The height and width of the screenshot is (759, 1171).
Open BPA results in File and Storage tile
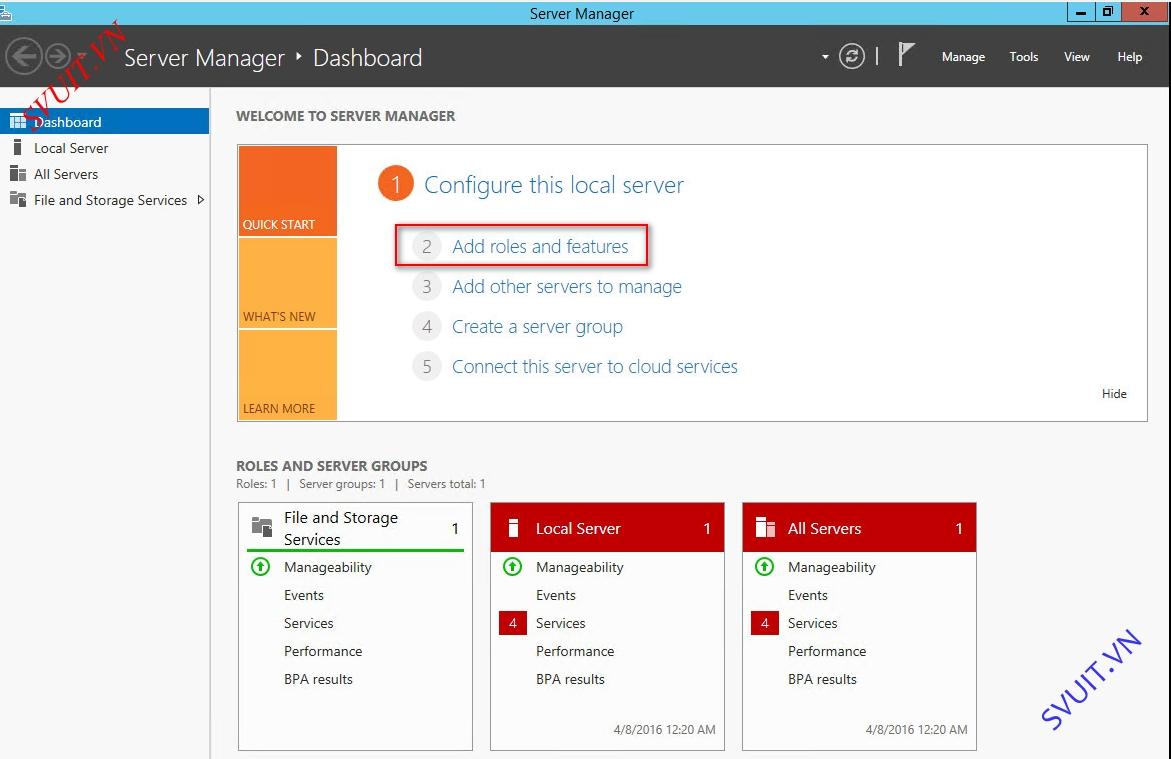coord(318,679)
